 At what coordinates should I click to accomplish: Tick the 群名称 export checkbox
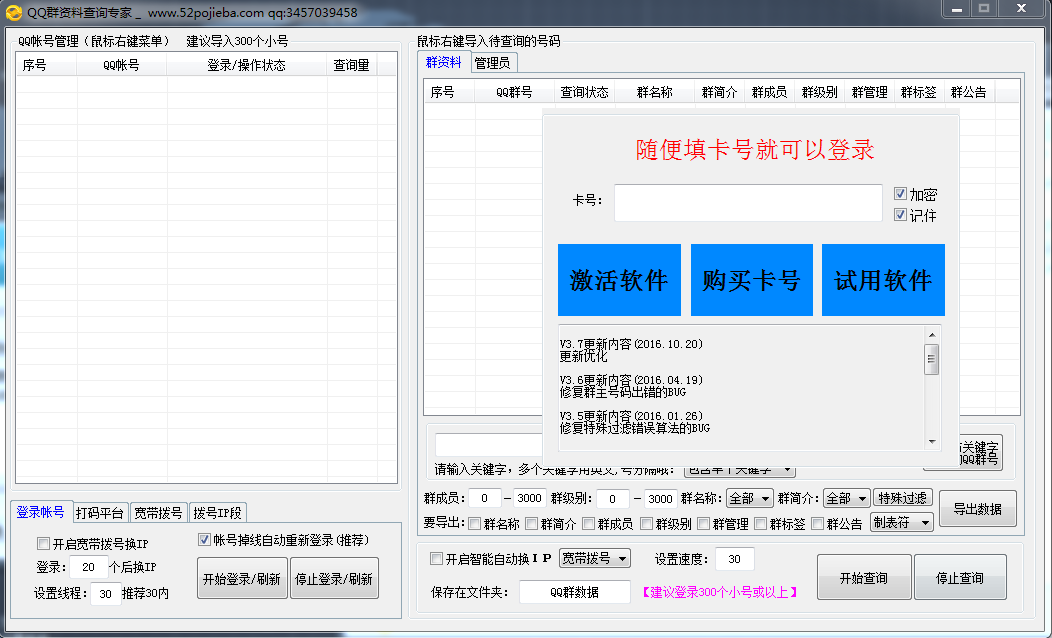pyautogui.click(x=475, y=523)
